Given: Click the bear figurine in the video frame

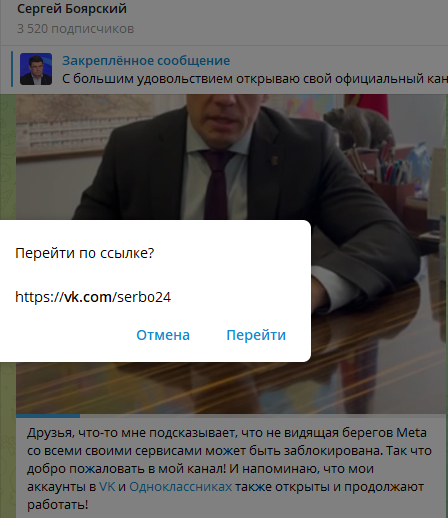Looking at the screenshot, I should (359, 126).
